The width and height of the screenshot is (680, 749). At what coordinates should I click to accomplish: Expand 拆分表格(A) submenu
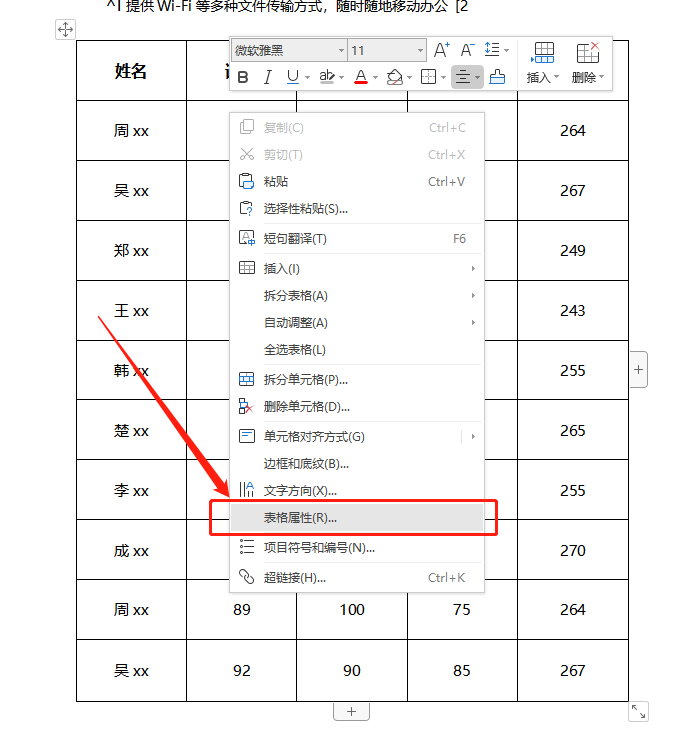point(357,296)
